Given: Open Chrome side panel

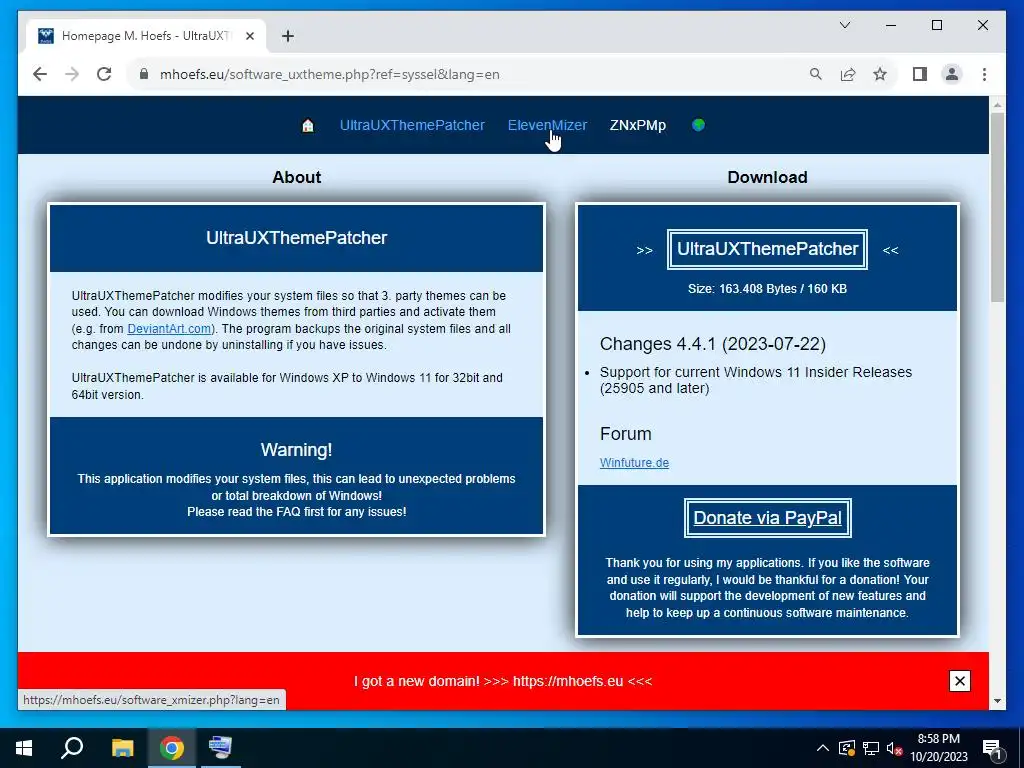Looking at the screenshot, I should coord(920,74).
